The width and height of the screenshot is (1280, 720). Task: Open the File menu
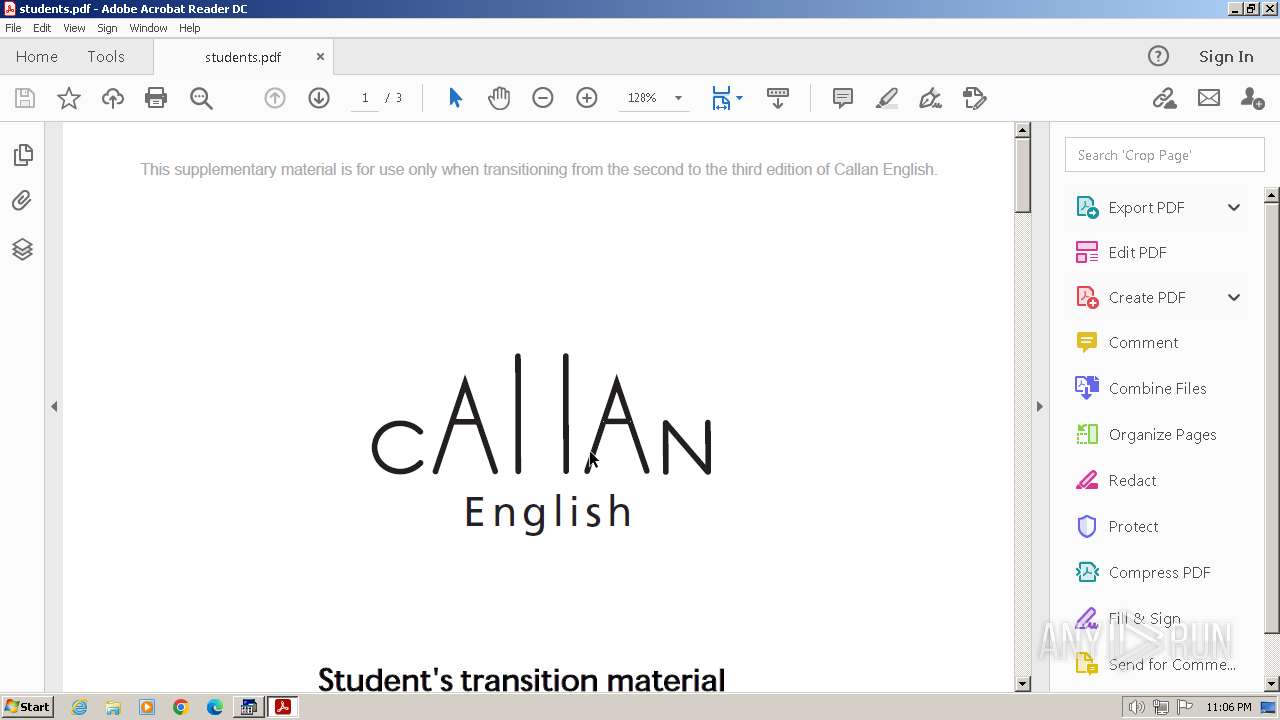(x=13, y=28)
